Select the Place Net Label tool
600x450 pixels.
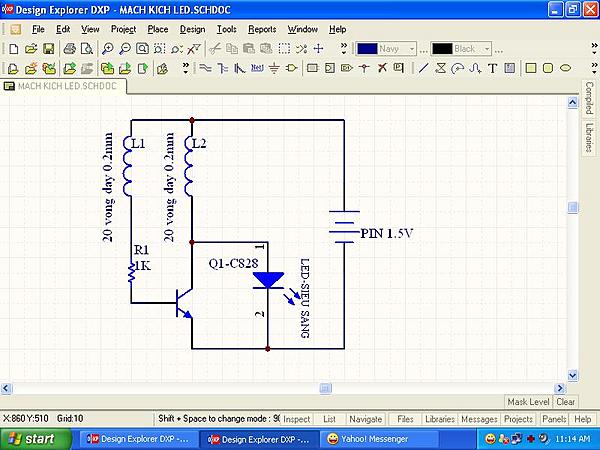click(257, 68)
